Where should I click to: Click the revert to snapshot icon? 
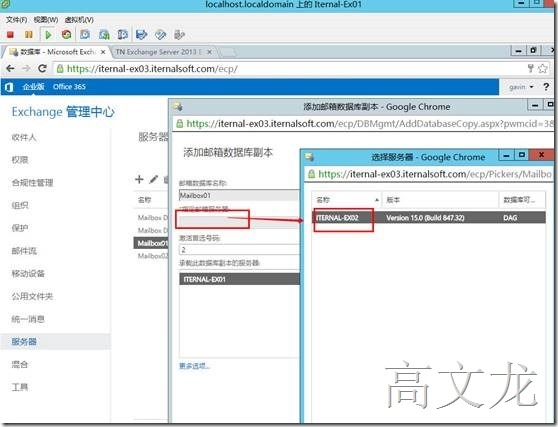pos(104,35)
